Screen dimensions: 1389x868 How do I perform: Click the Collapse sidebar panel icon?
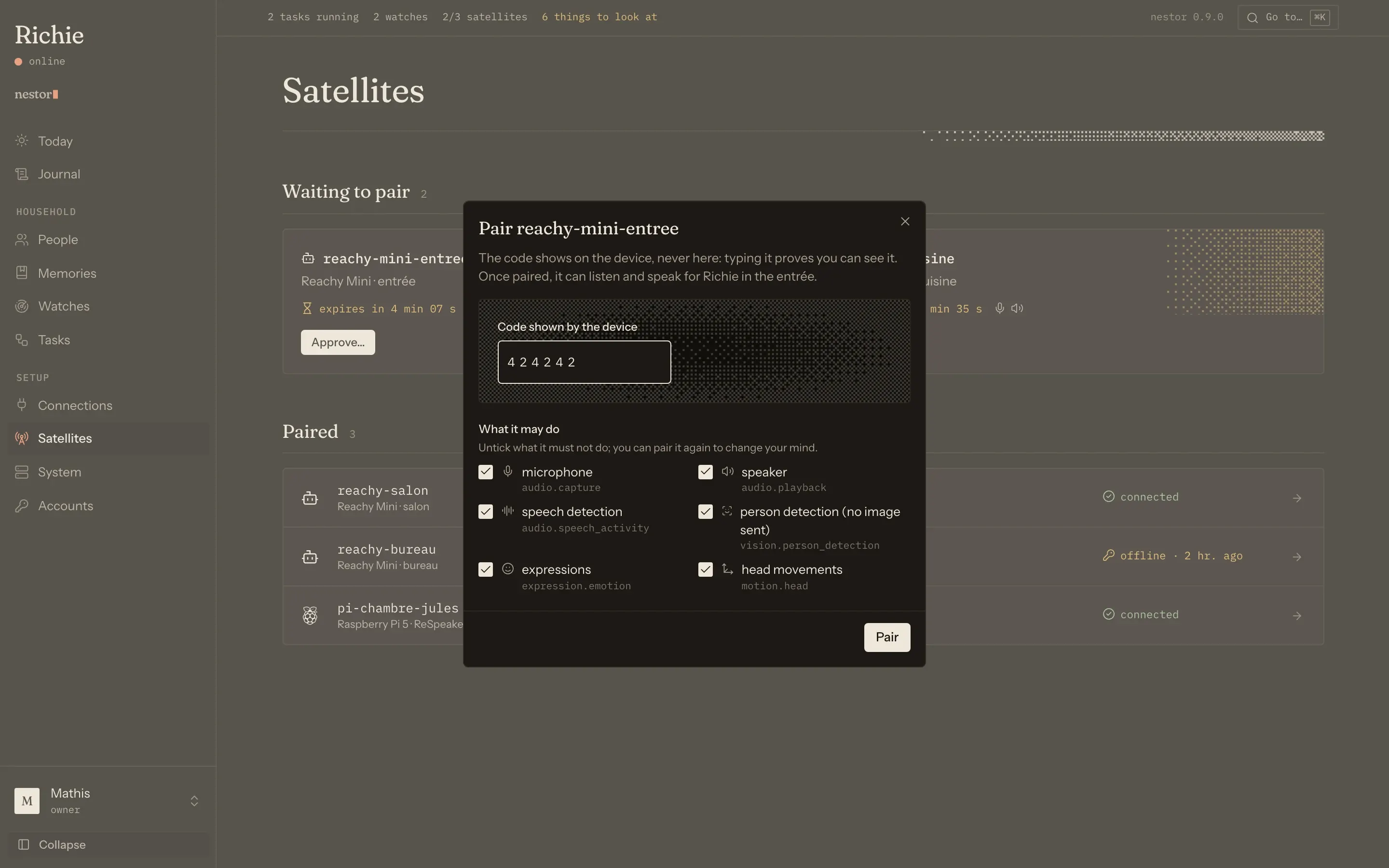[x=24, y=844]
